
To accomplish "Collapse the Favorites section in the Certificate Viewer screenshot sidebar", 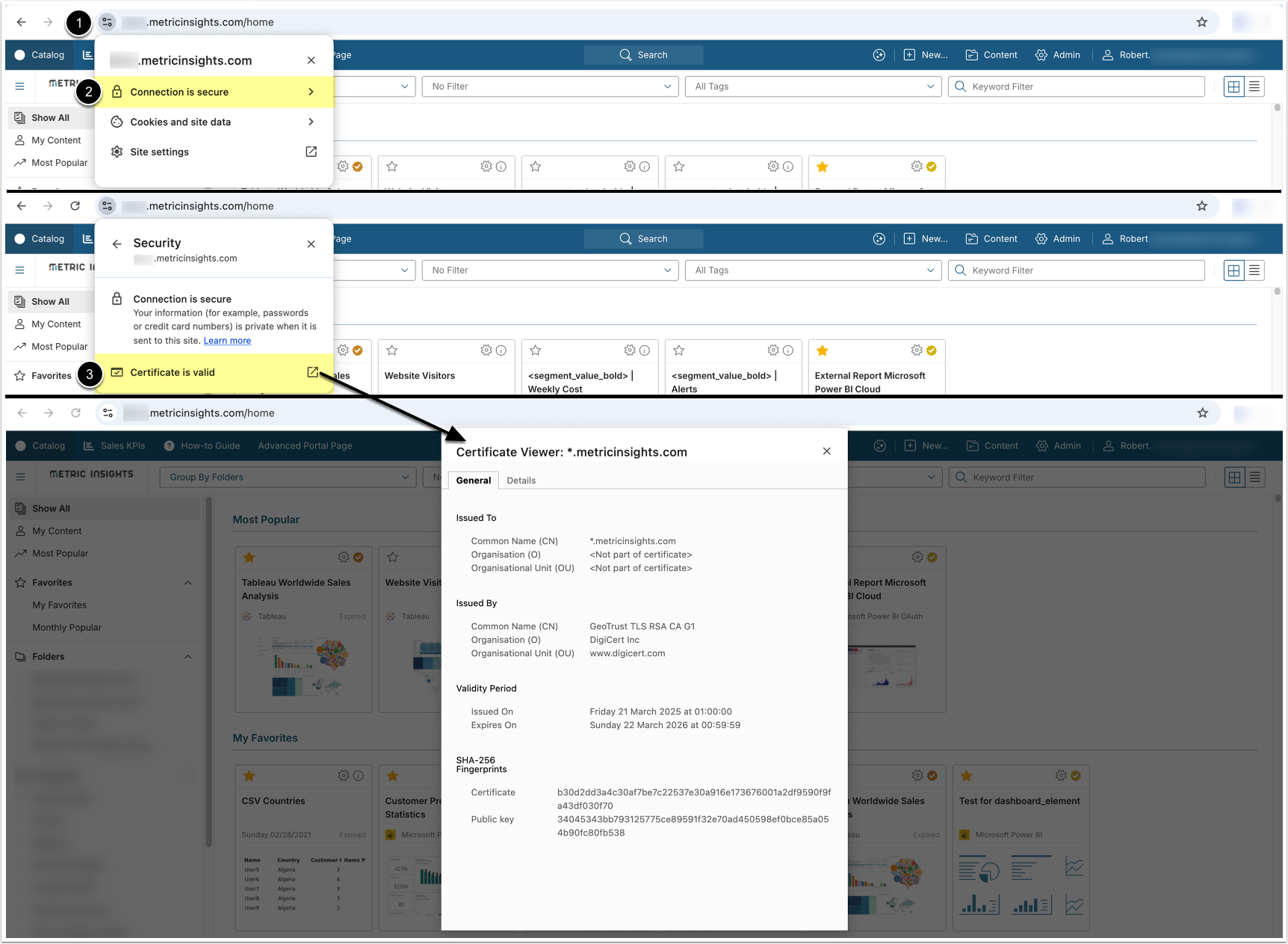I will click(188, 583).
